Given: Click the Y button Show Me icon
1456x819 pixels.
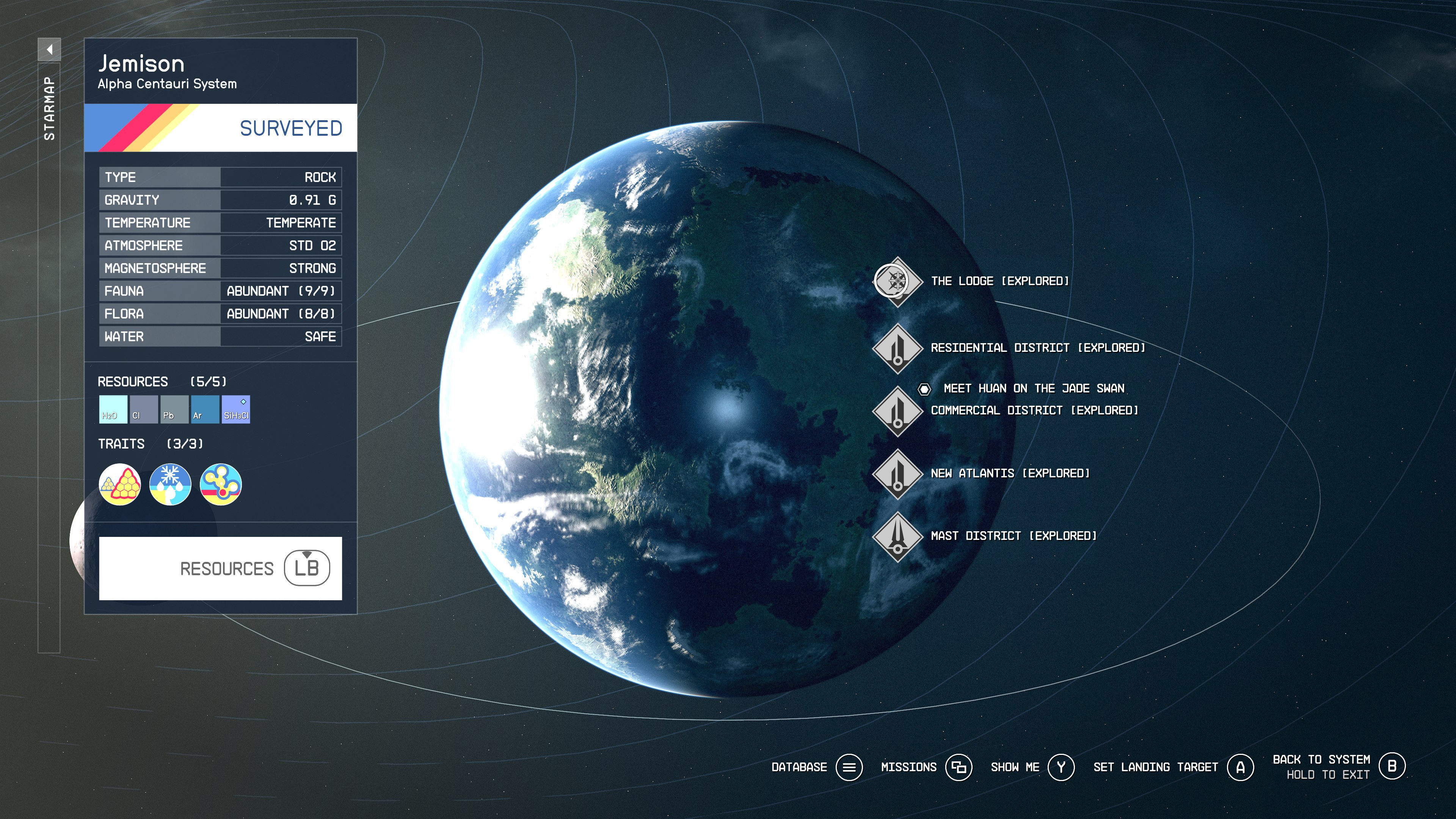Looking at the screenshot, I should (1061, 767).
